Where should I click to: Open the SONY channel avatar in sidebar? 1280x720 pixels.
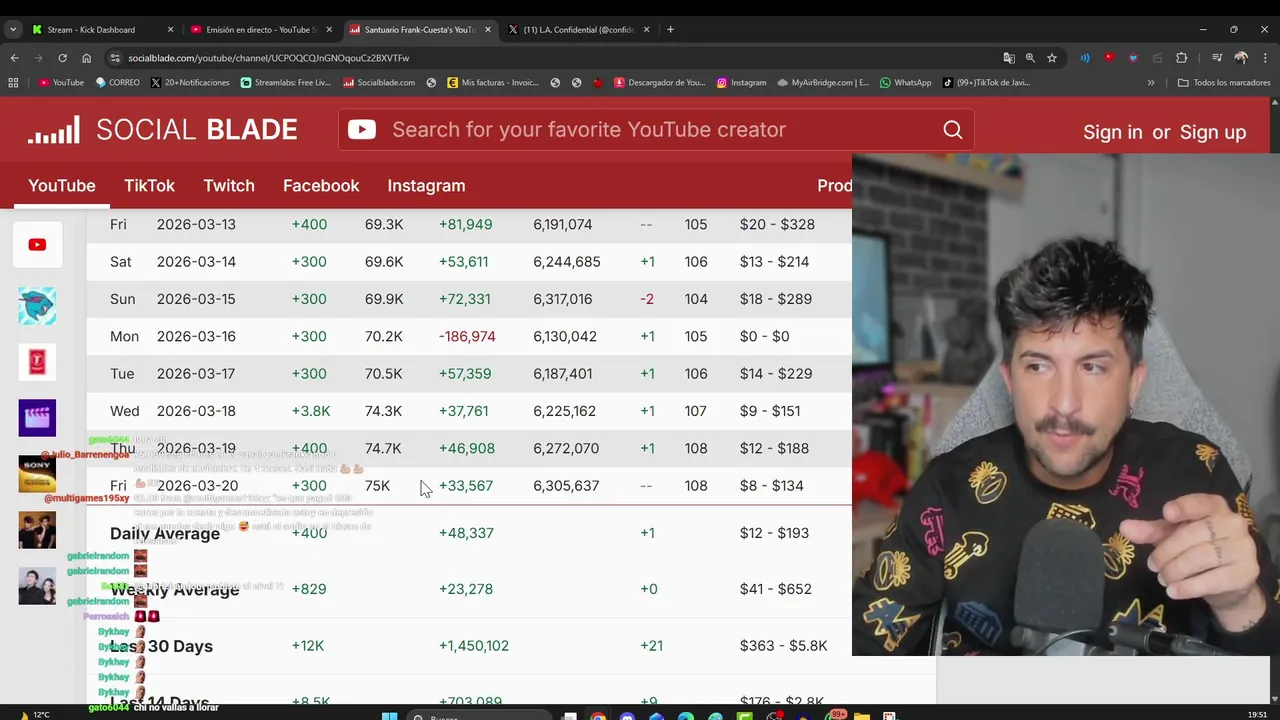coord(37,474)
